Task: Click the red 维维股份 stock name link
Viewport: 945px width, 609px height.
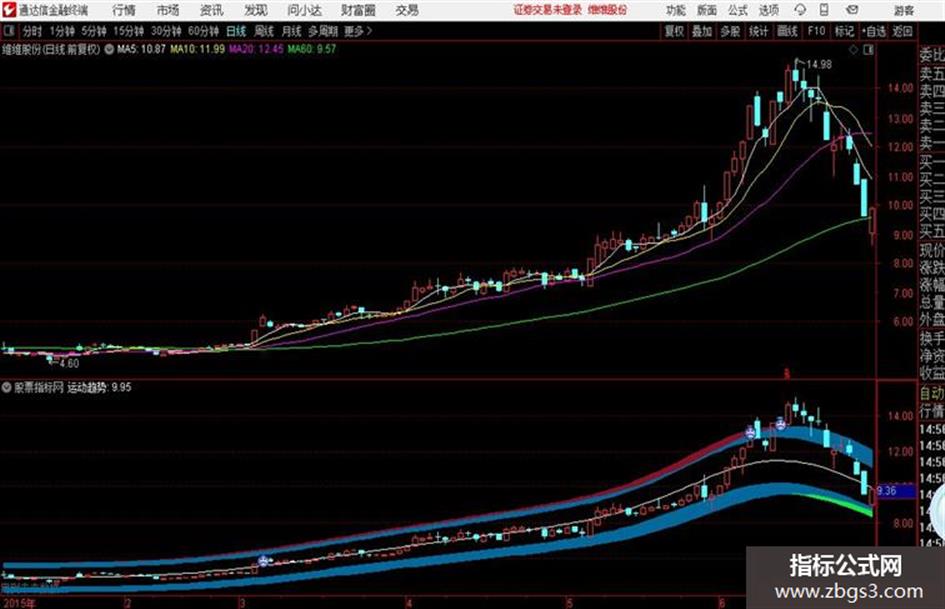Action: tap(608, 10)
